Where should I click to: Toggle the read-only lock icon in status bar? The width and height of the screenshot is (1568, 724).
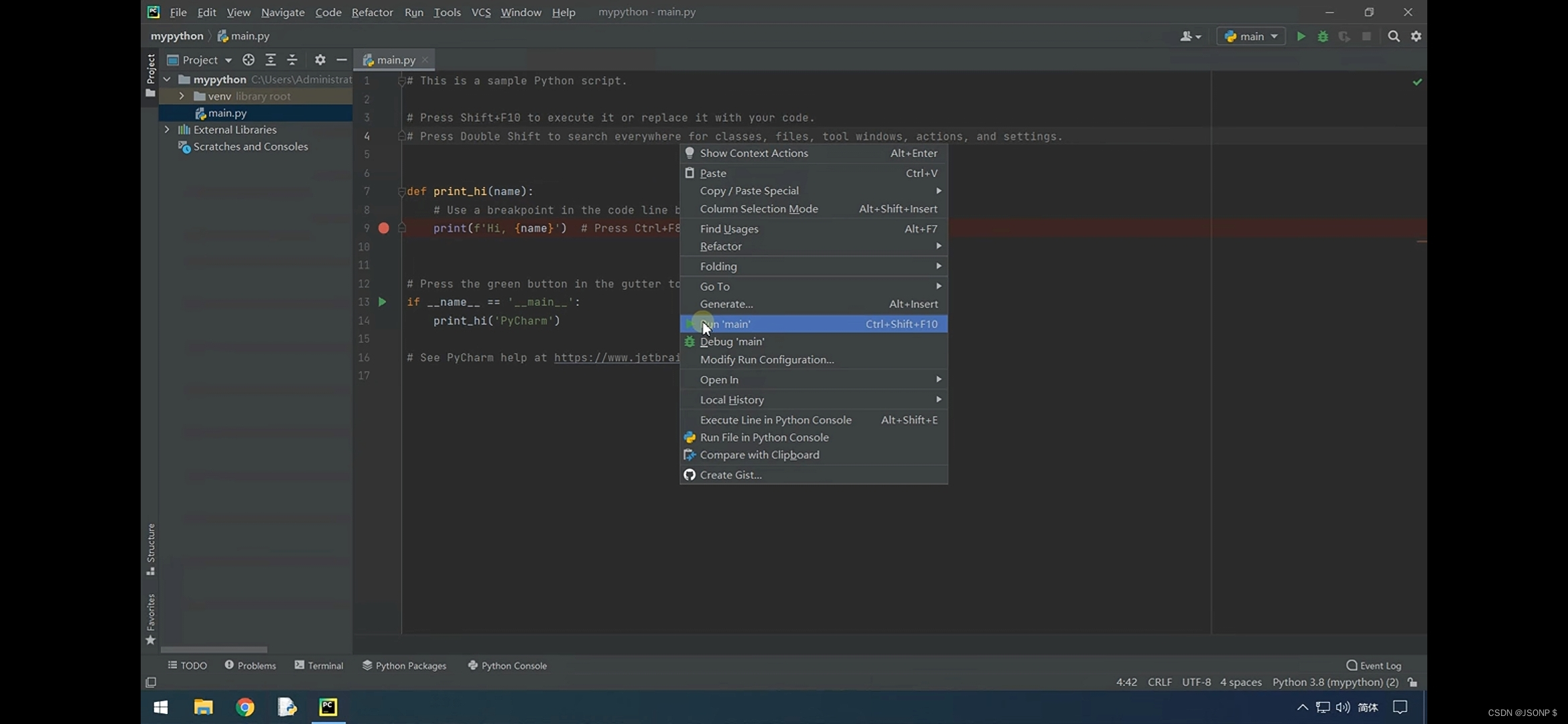click(x=1413, y=682)
